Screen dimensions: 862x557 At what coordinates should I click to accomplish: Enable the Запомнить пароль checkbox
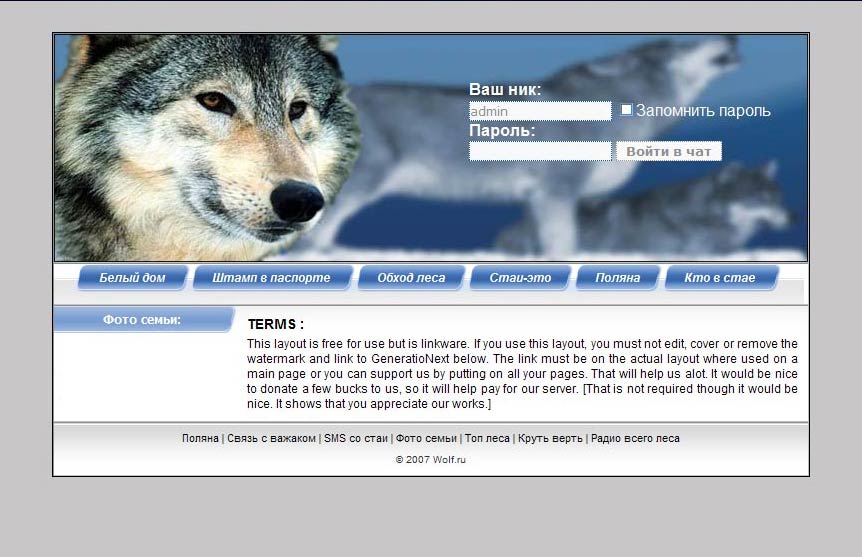point(626,109)
